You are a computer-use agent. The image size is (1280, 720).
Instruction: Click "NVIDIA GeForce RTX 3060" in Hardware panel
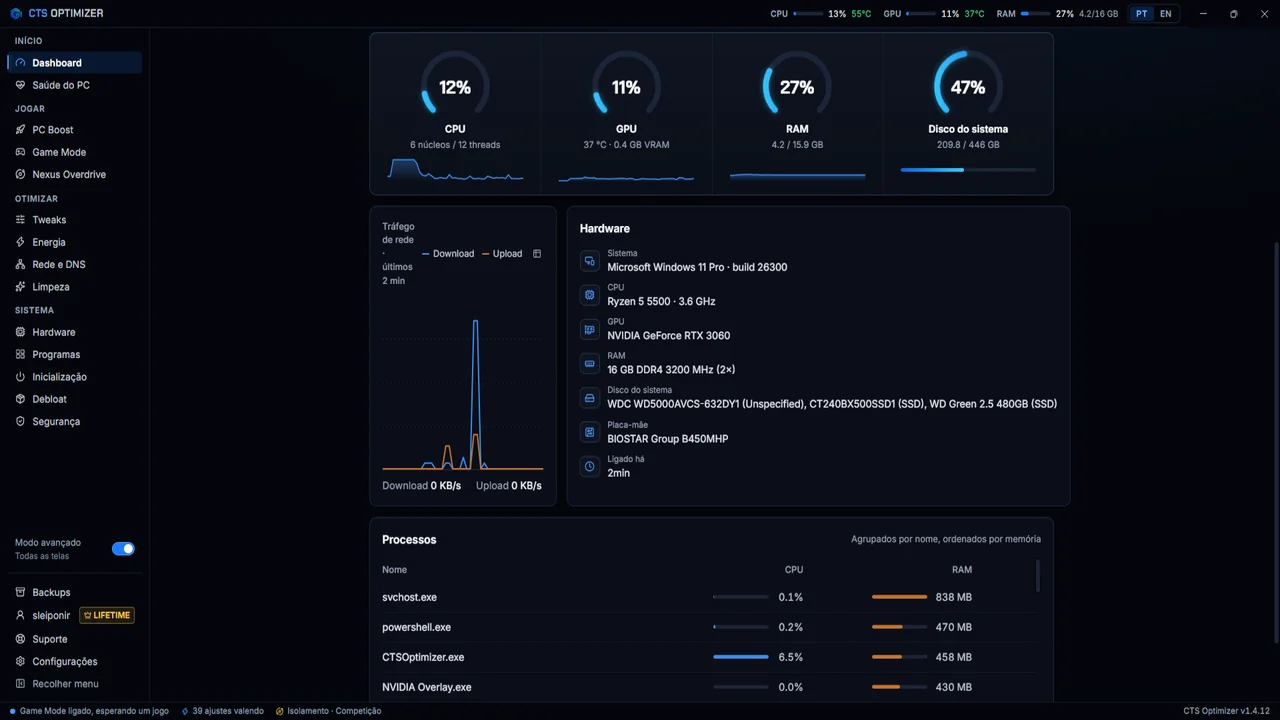669,336
